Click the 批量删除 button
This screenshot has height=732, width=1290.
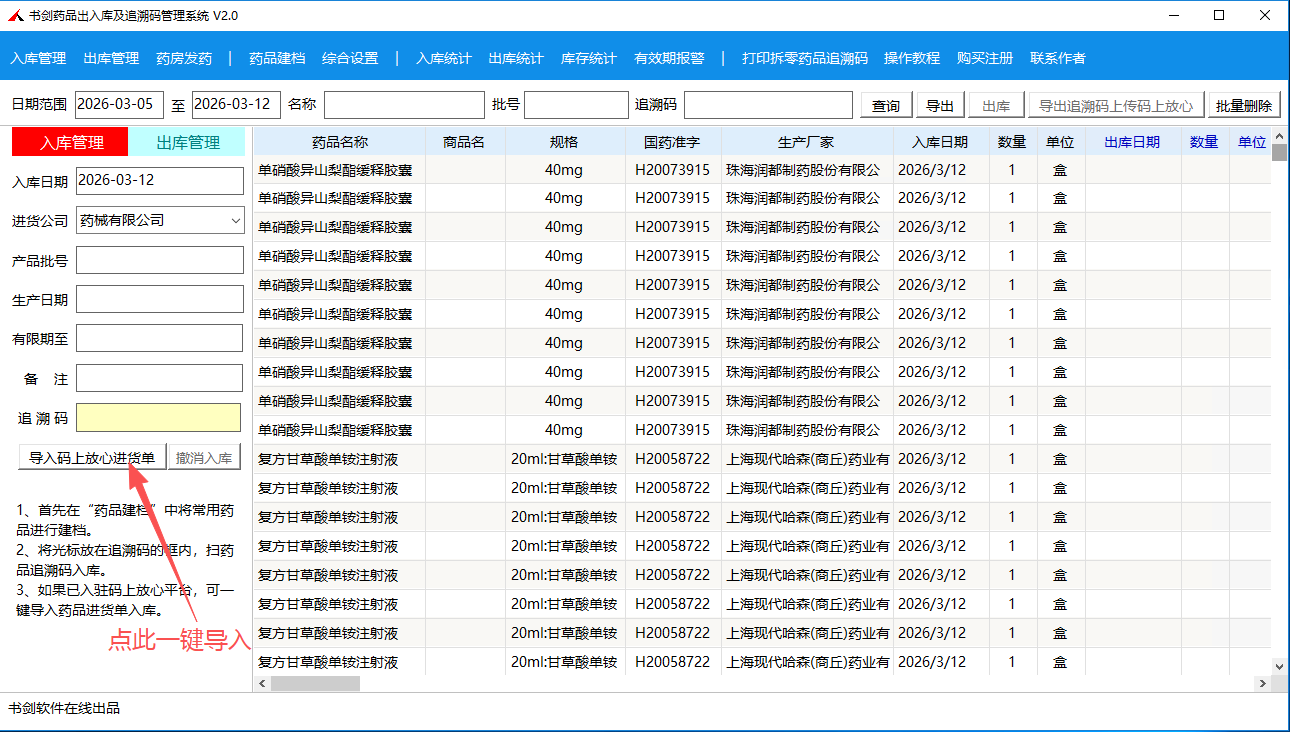tap(1244, 106)
